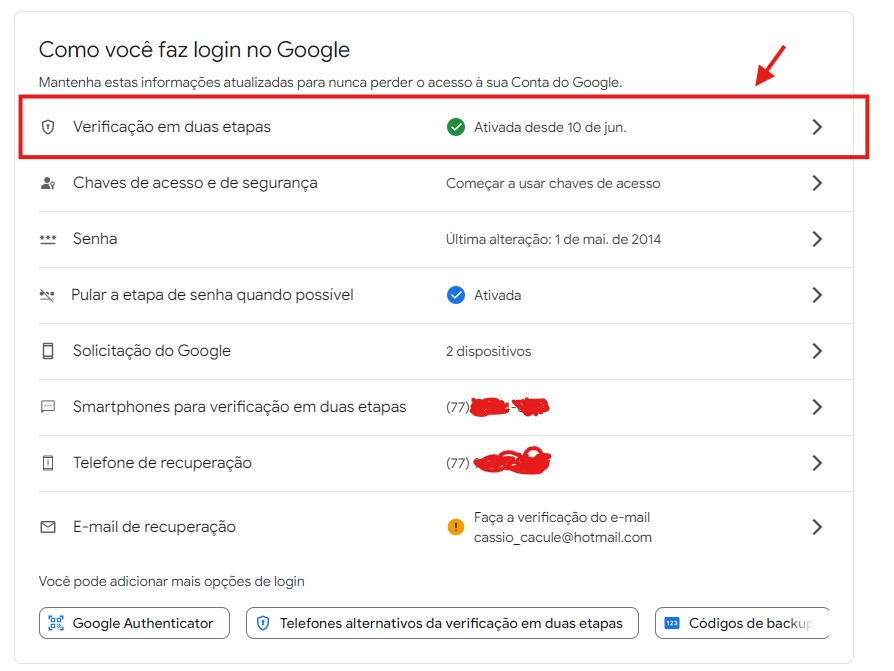Click the Códigos de backup button
The image size is (894, 671).
(x=742, y=623)
